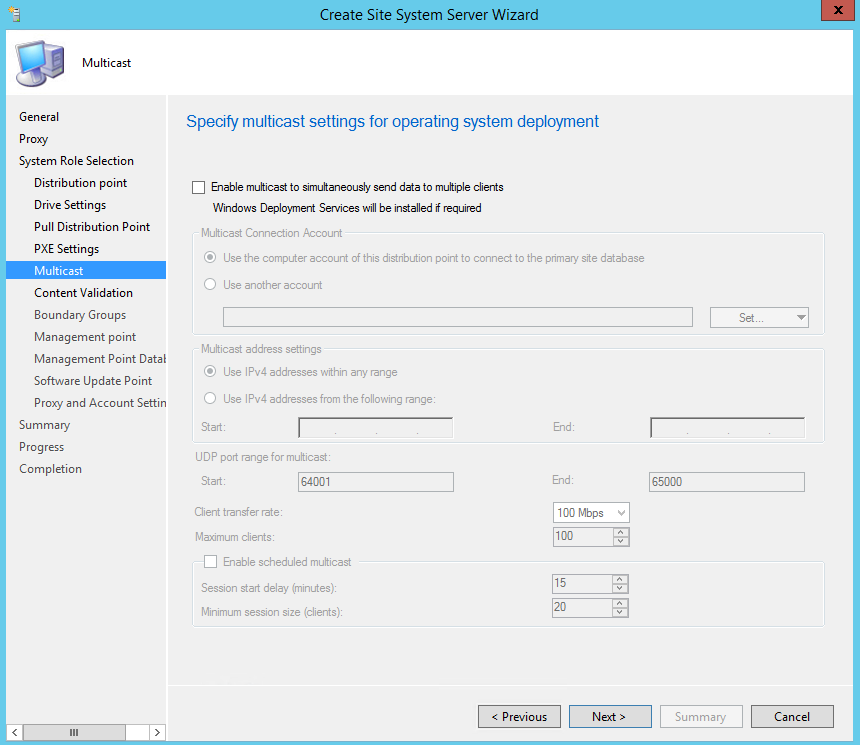Click the Minimum session size value field

click(582, 607)
